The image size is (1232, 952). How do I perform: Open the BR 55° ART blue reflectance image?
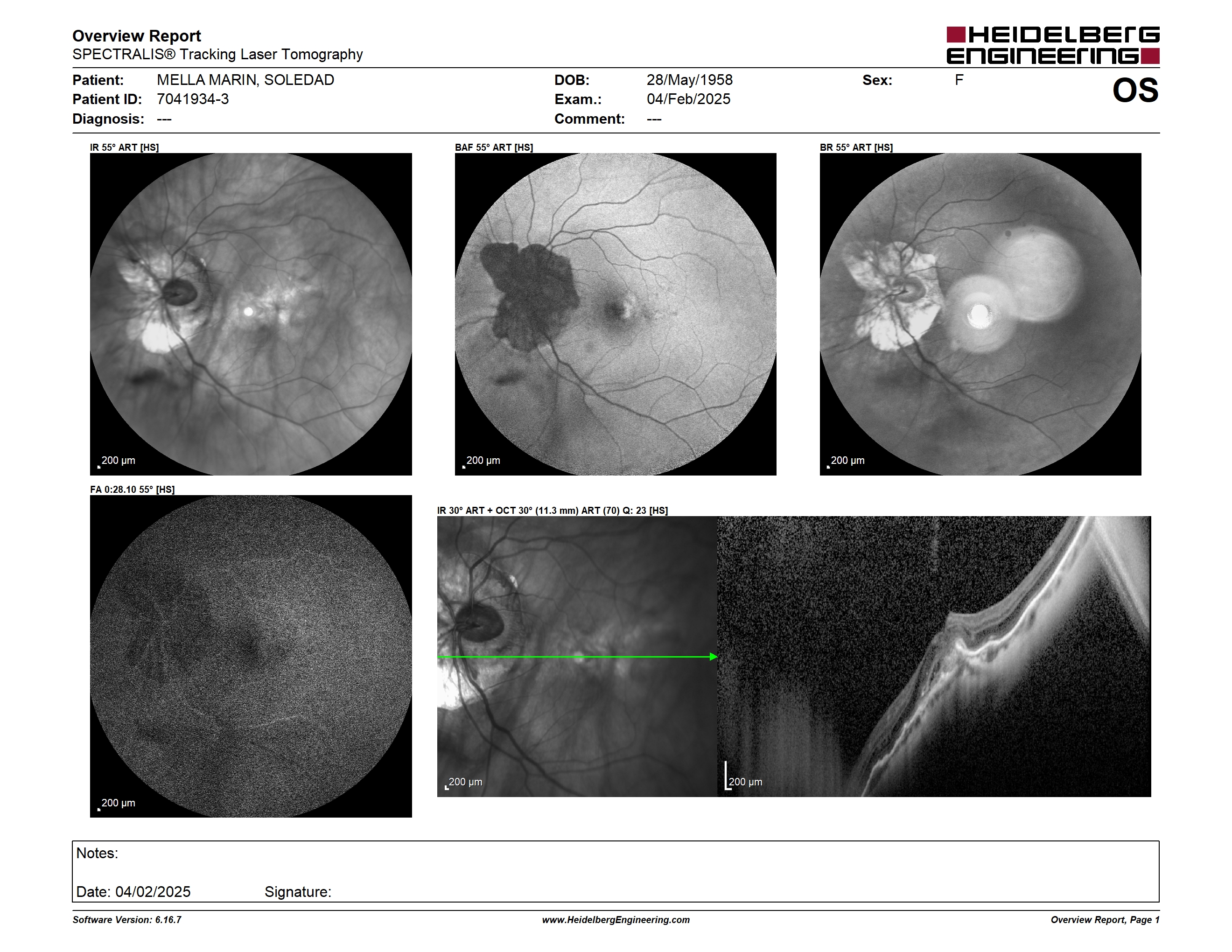[x=980, y=314]
